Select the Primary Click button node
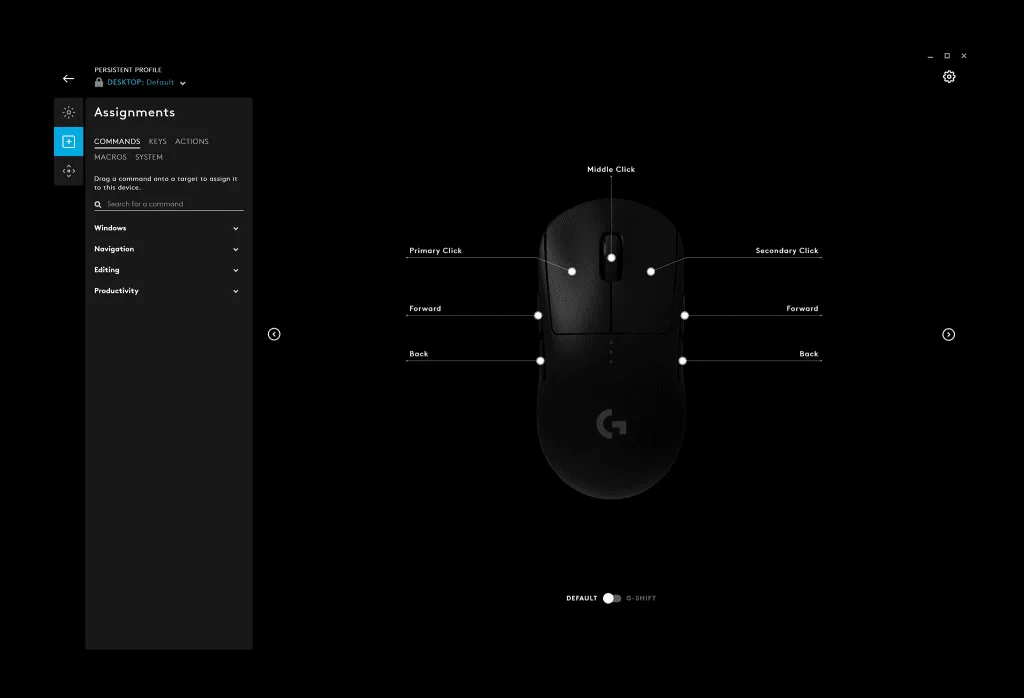Image resolution: width=1024 pixels, height=698 pixels. (x=572, y=271)
